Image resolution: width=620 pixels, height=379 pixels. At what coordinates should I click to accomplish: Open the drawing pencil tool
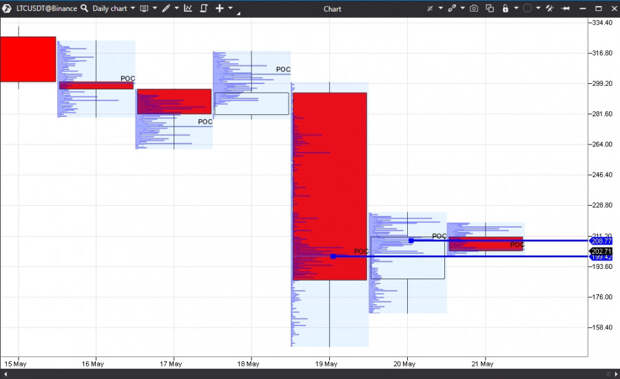[166, 8]
